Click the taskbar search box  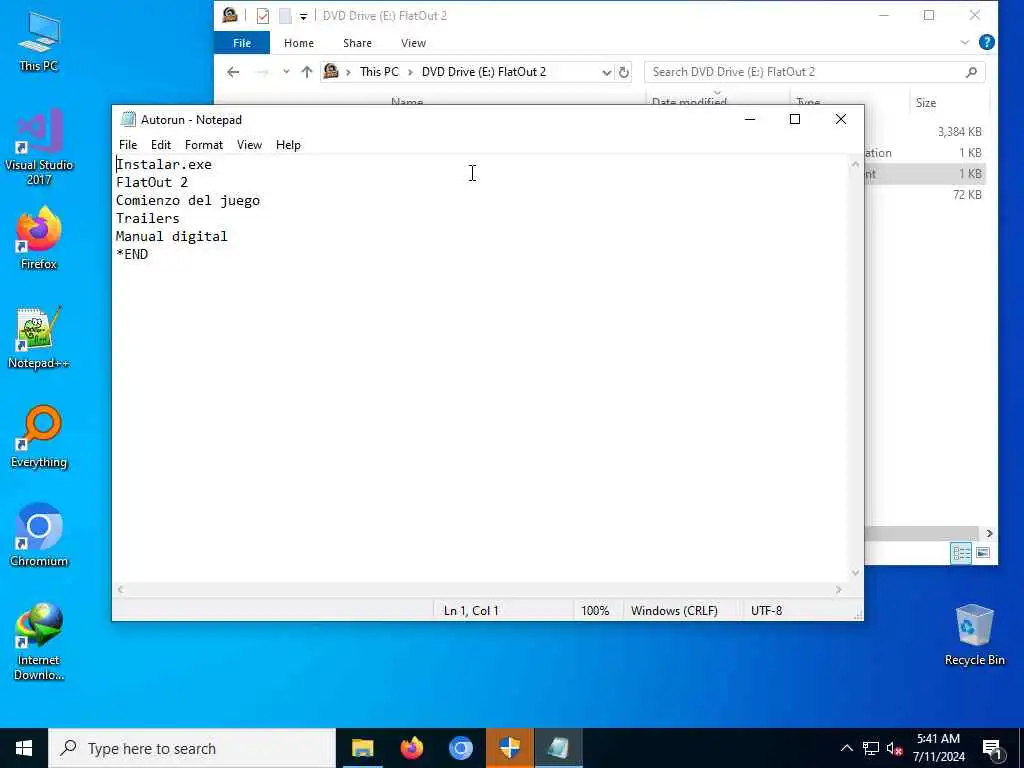click(x=192, y=748)
